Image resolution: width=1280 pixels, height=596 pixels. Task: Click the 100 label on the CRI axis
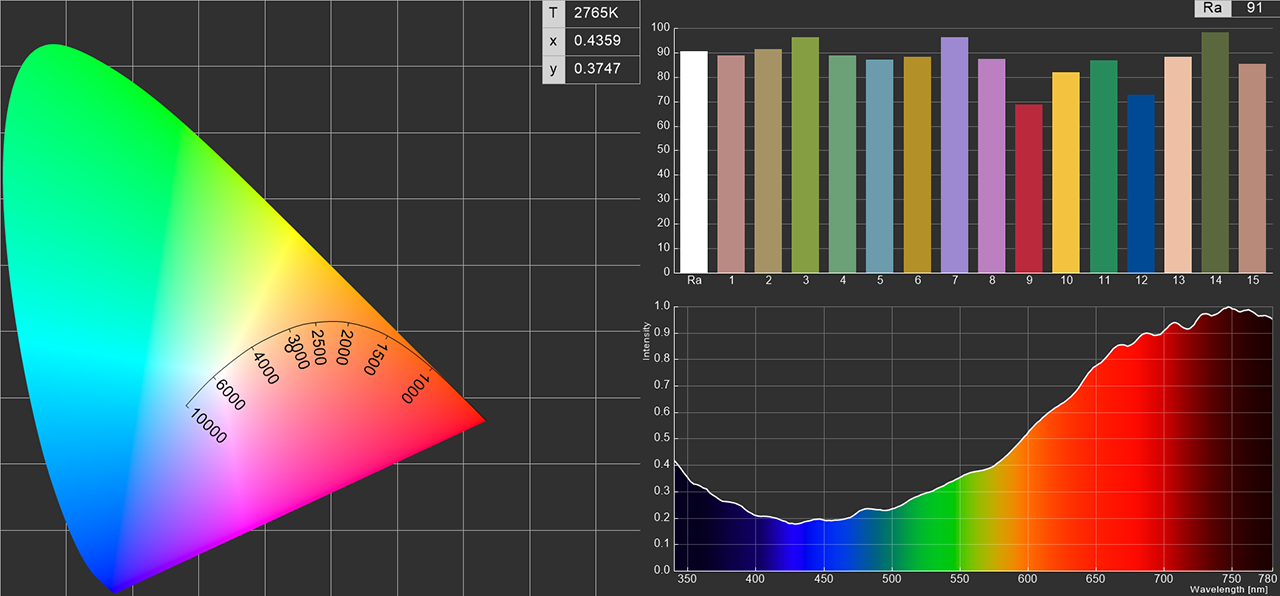point(661,27)
